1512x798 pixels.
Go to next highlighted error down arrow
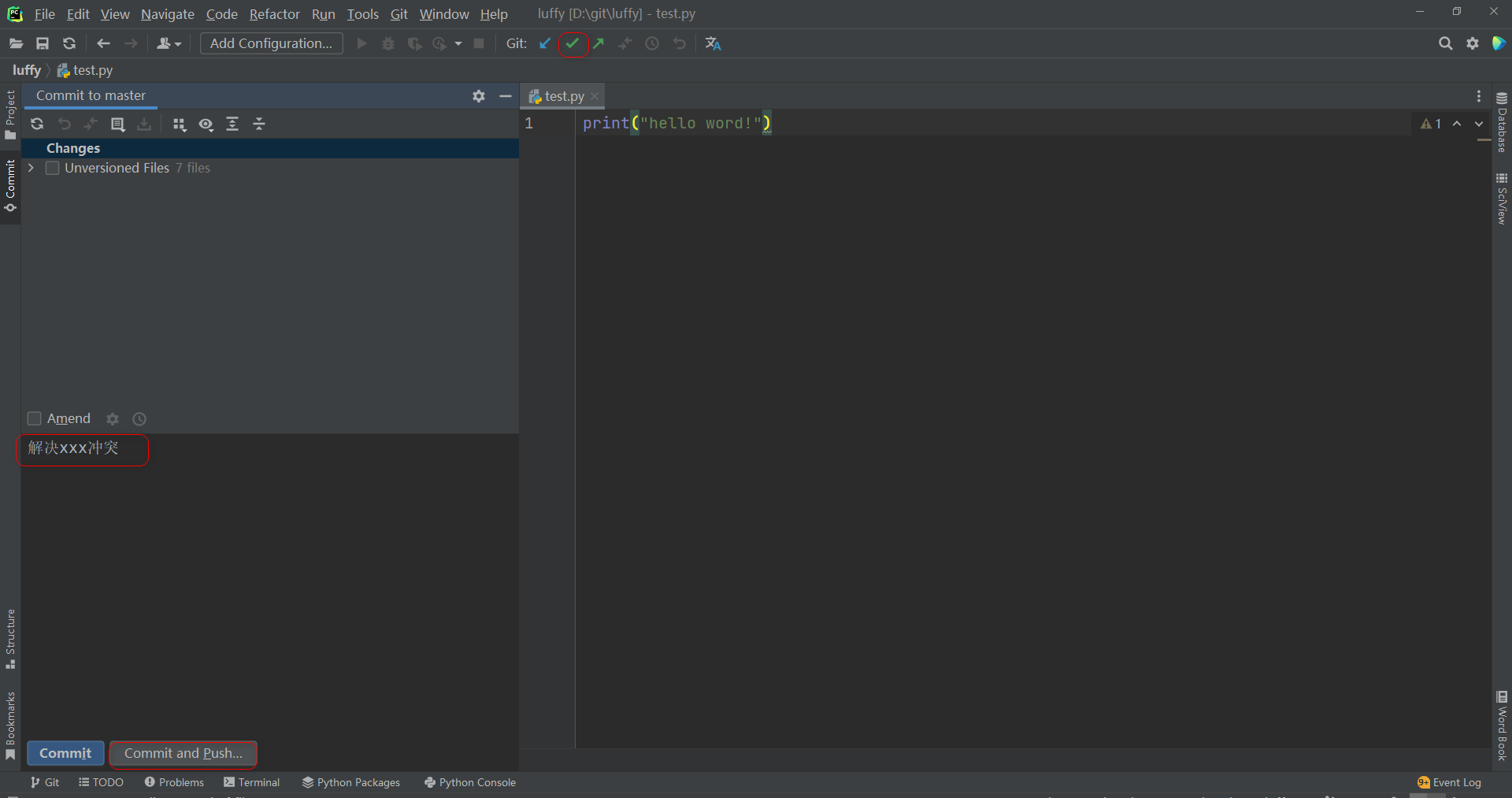[x=1479, y=124]
